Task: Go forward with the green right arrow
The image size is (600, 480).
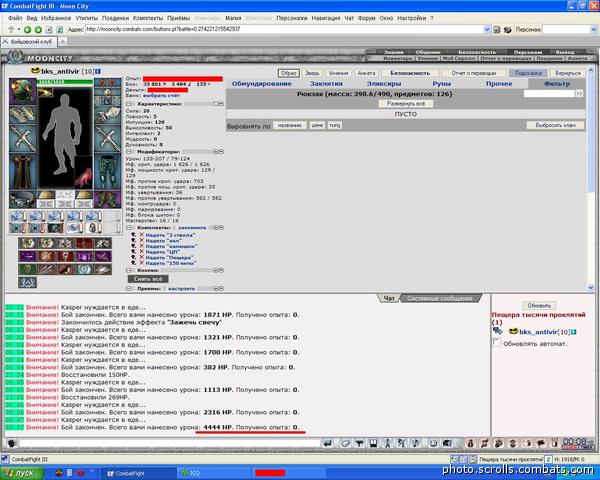Action: pyautogui.click(x=38, y=29)
